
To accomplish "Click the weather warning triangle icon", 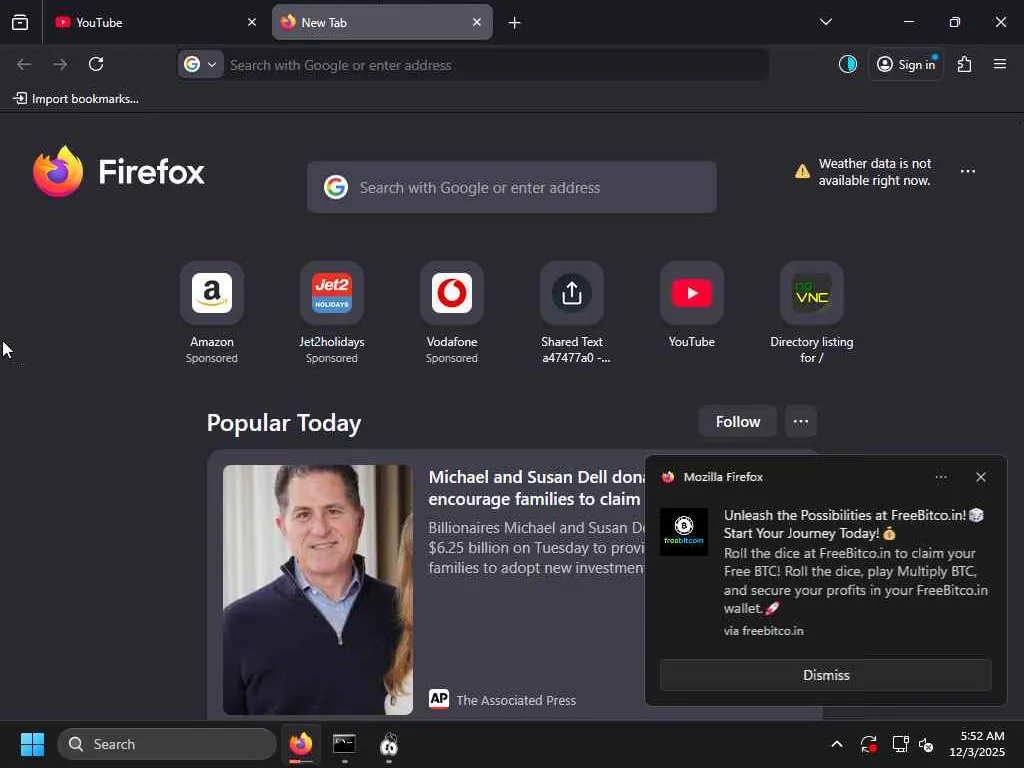I will 802,172.
